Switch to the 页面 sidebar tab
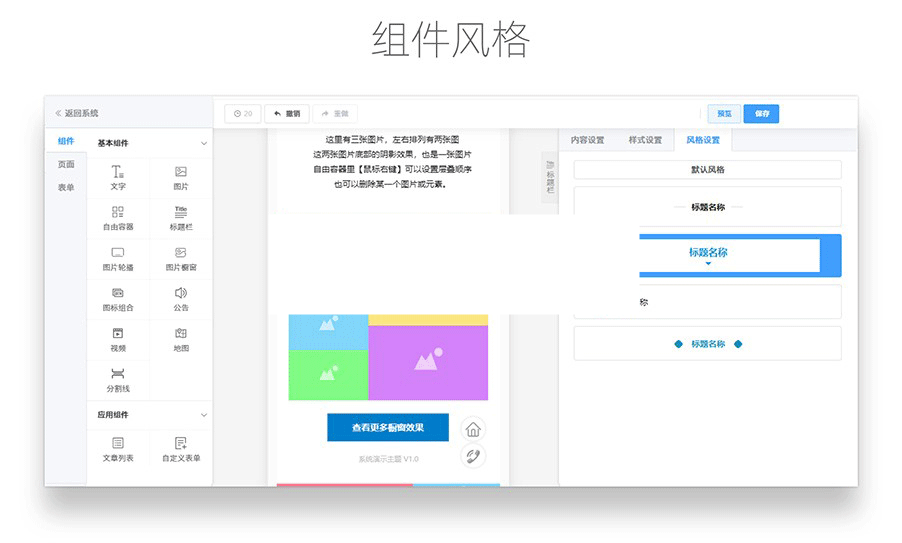 [66, 164]
